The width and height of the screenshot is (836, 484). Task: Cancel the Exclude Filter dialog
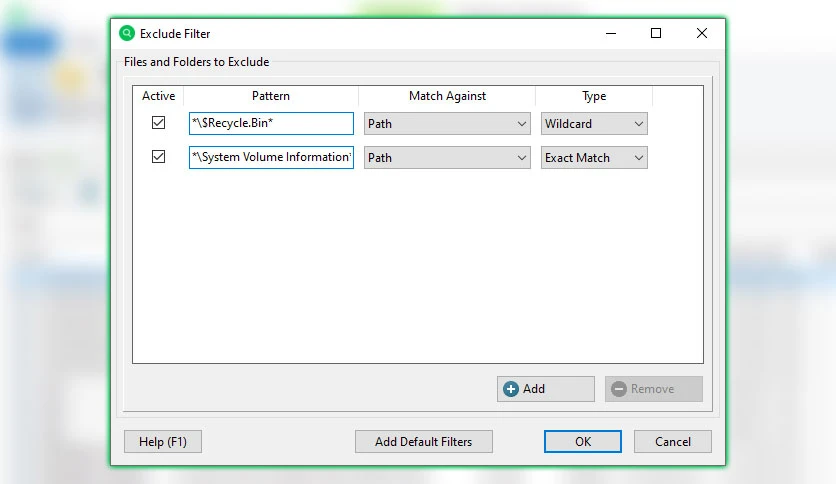(x=673, y=442)
